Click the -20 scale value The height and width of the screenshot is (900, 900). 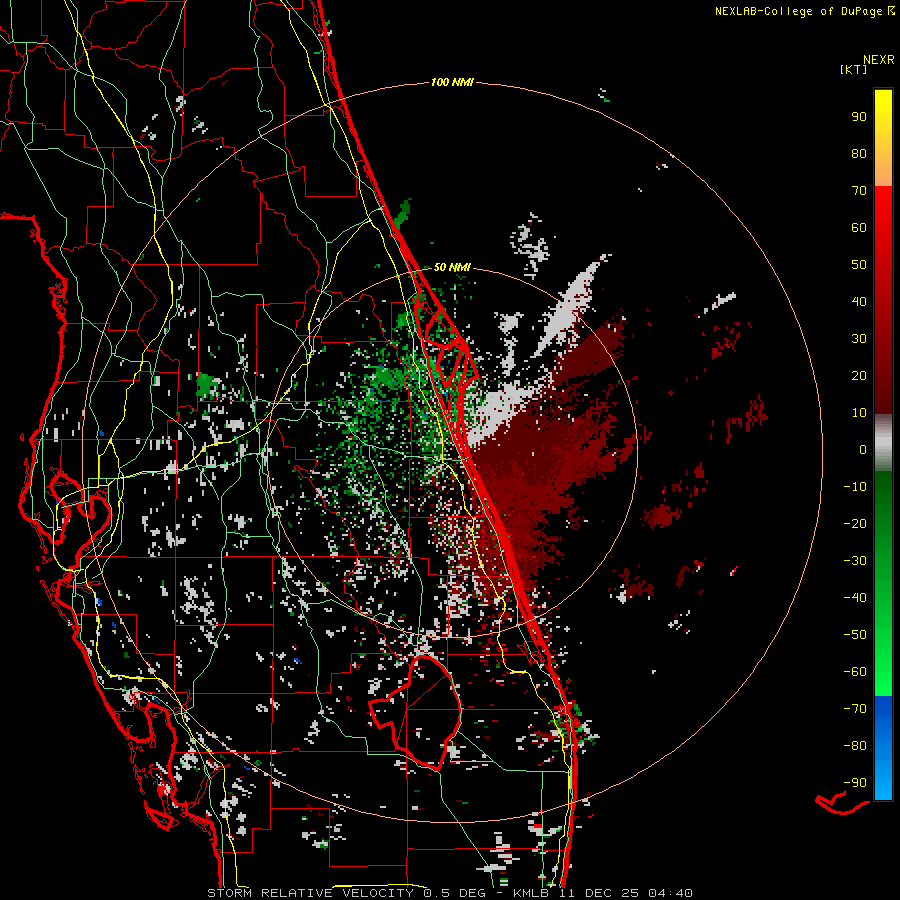click(855, 524)
